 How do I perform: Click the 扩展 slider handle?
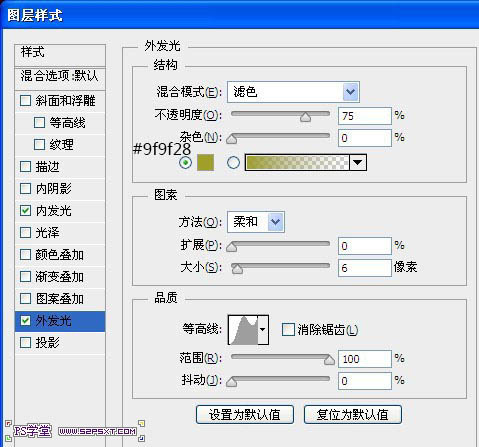click(232, 247)
